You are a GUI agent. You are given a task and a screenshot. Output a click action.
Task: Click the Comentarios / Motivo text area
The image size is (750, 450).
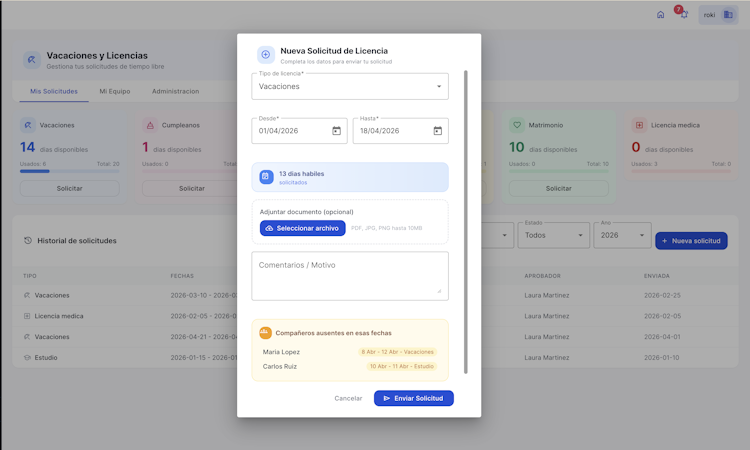(x=350, y=276)
